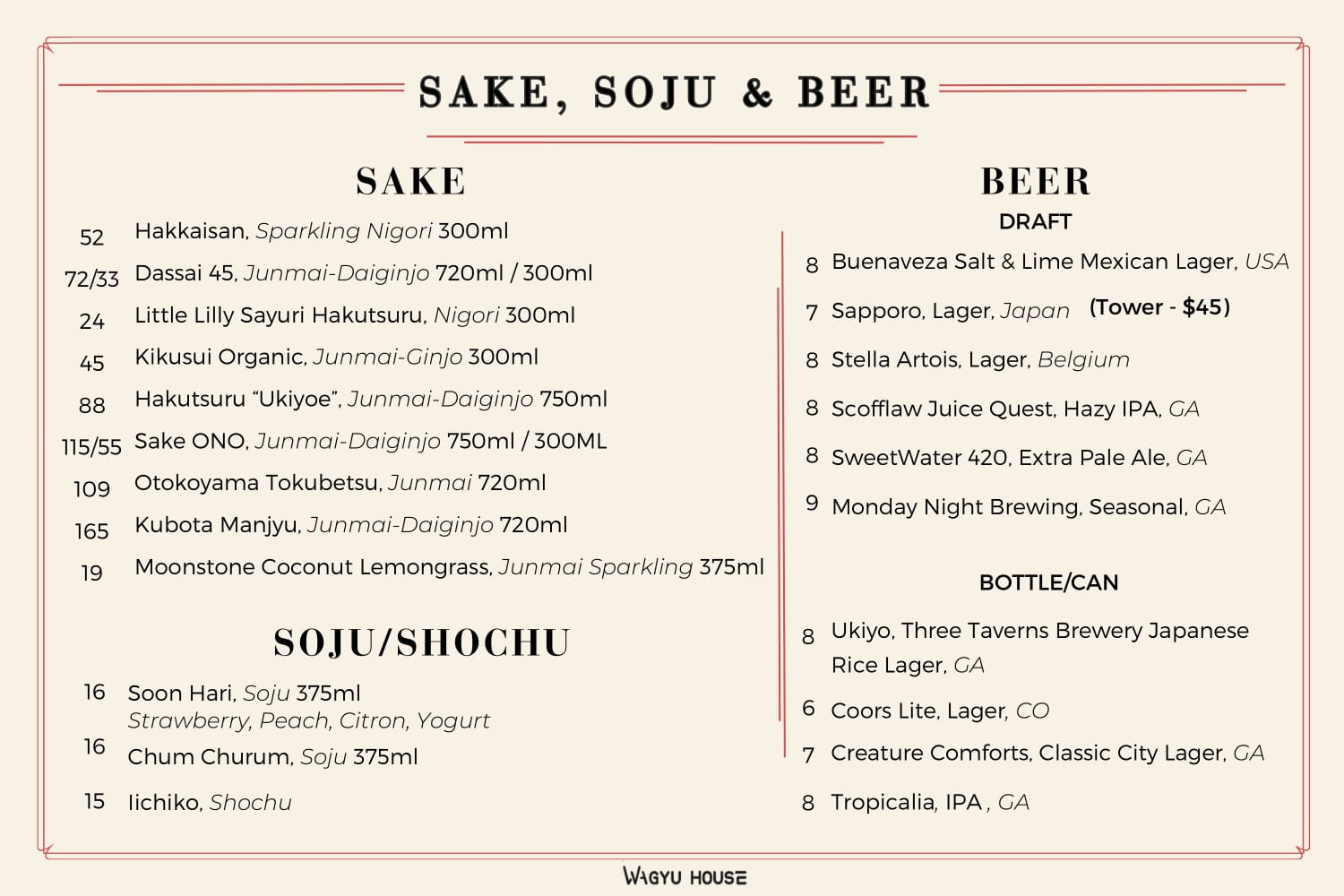1344x896 pixels.
Task: Click Kikusui Organic Junmai-Ginjo line
Action: tap(336, 357)
